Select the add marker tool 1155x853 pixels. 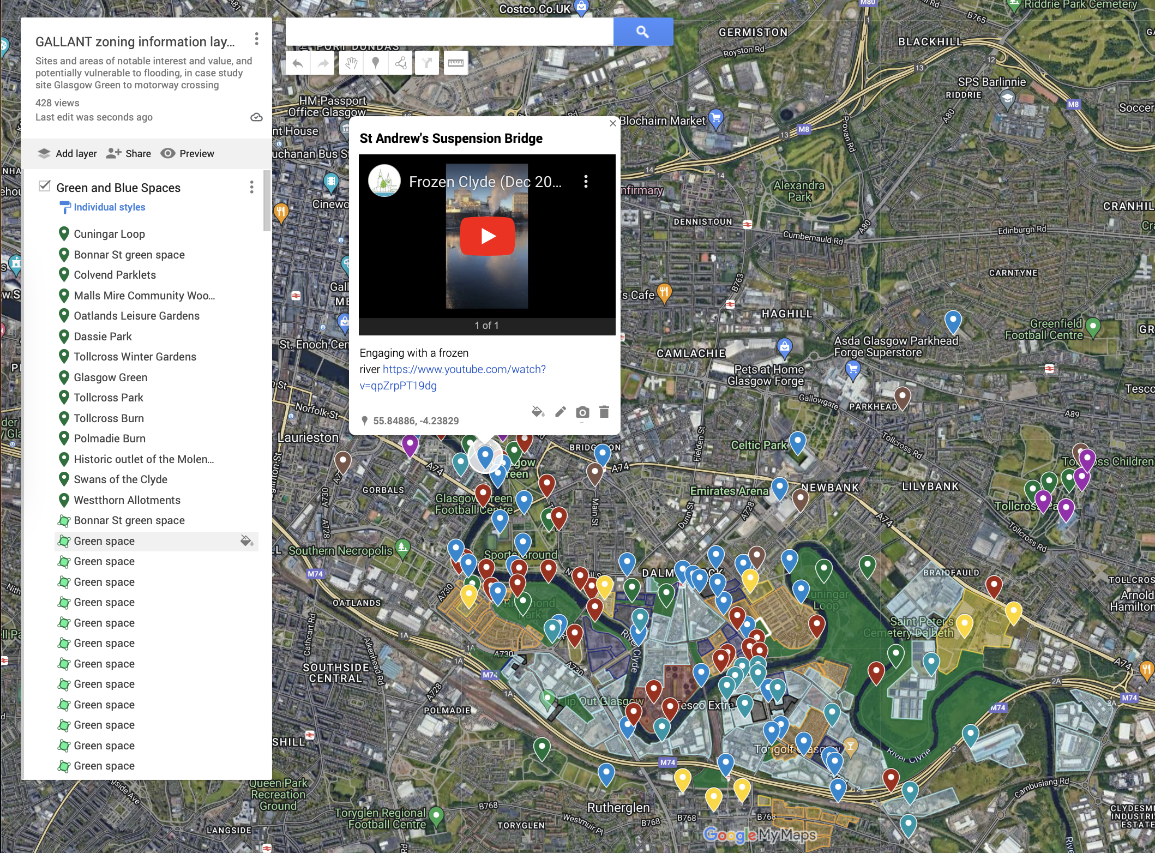click(376, 63)
